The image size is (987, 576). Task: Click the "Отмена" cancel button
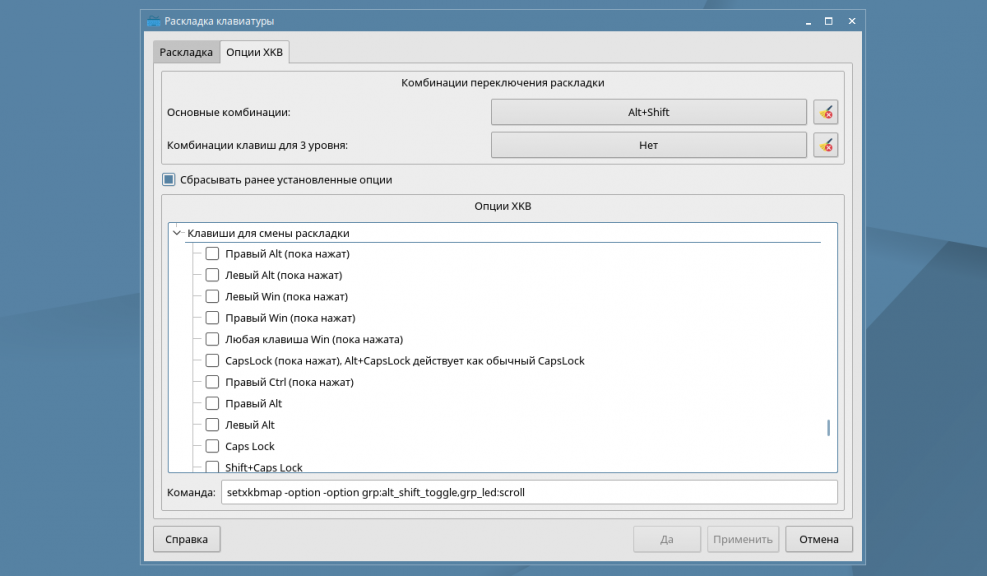click(x=818, y=539)
